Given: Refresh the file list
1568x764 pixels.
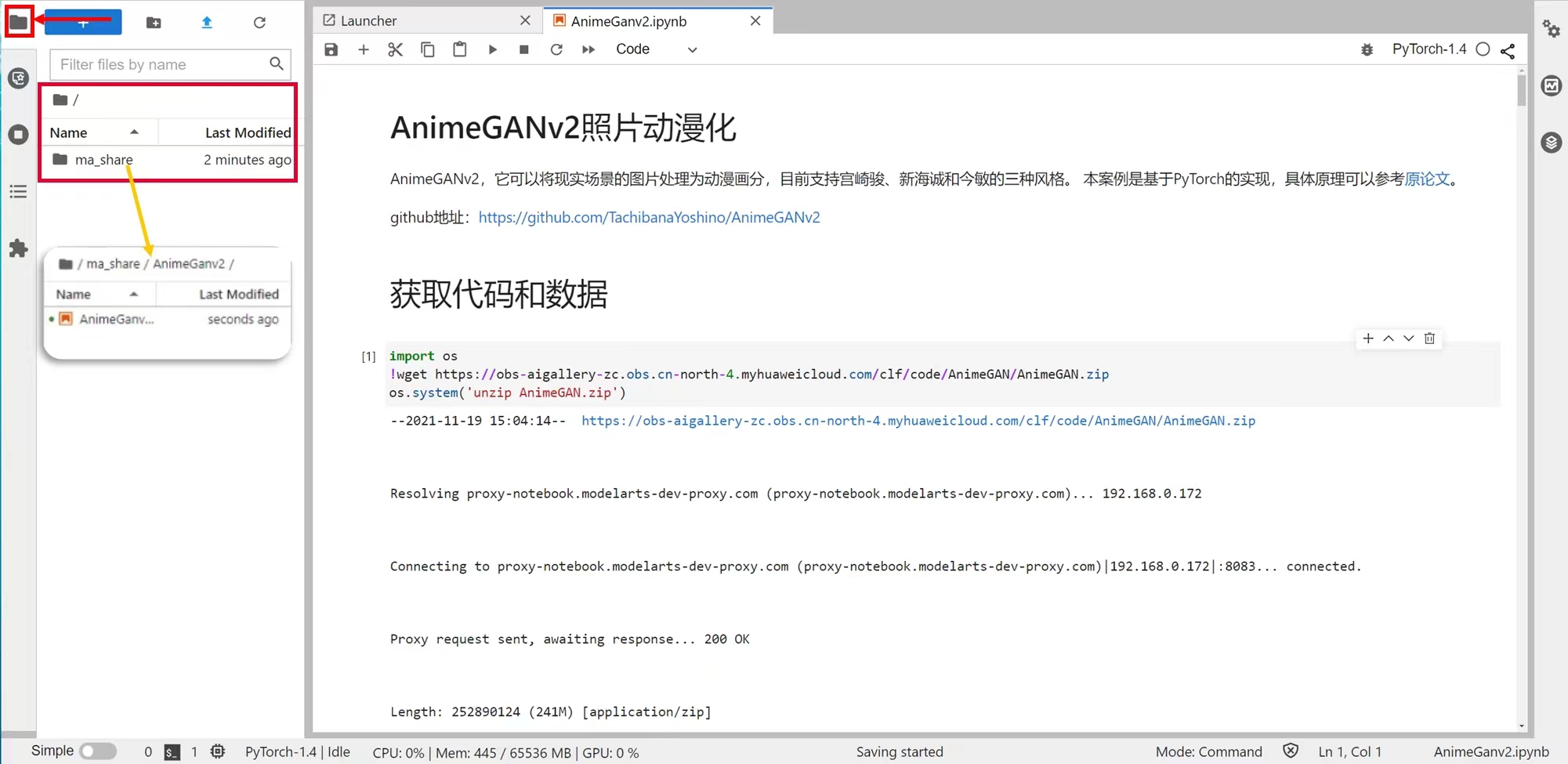Looking at the screenshot, I should [259, 23].
